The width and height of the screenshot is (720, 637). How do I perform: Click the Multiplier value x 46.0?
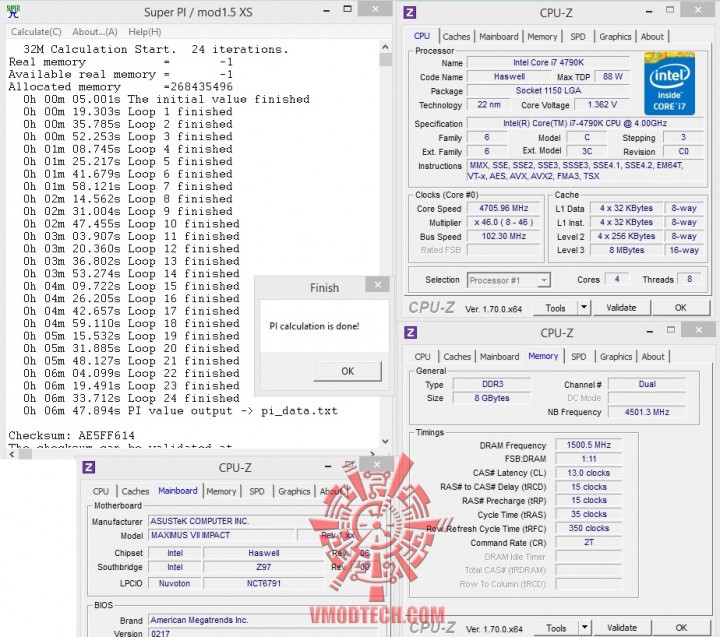[504, 222]
